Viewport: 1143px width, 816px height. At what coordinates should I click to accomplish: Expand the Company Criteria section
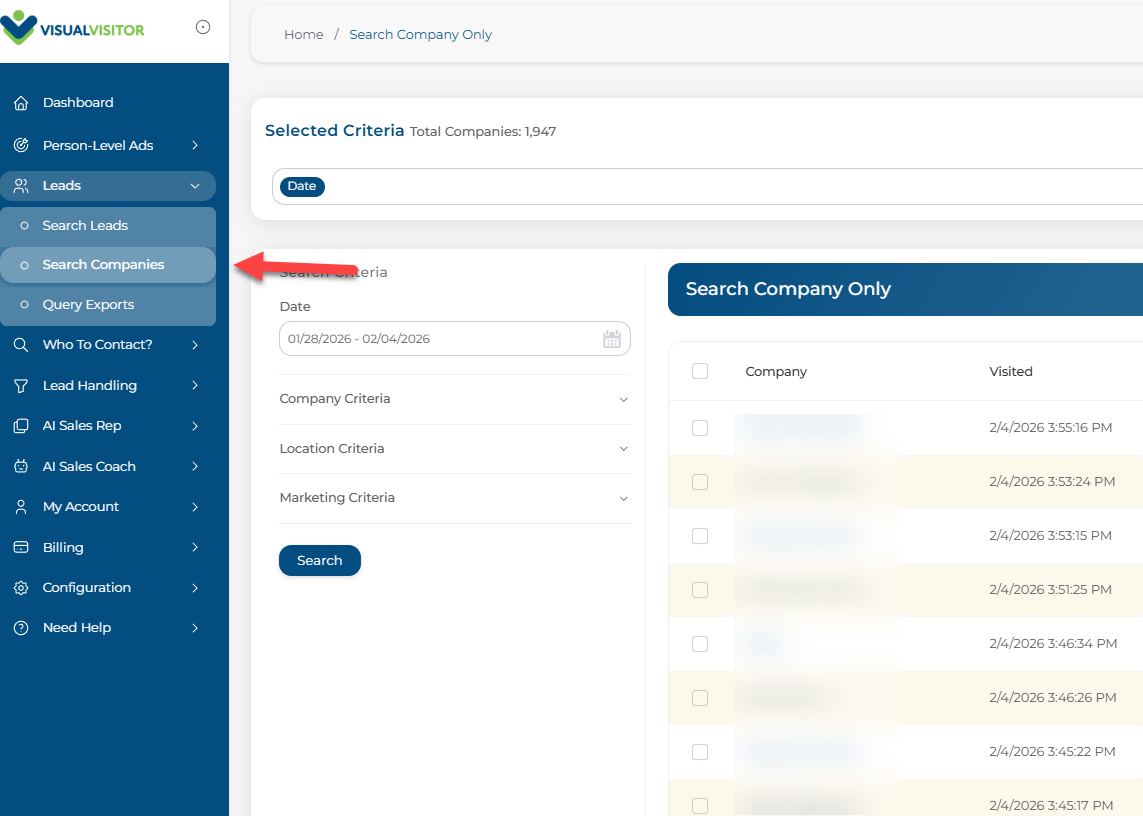coord(454,399)
